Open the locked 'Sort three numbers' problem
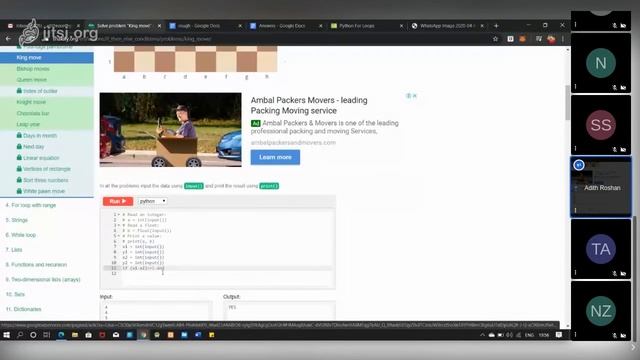Viewport: 640px width, 360px height. tap(47, 180)
